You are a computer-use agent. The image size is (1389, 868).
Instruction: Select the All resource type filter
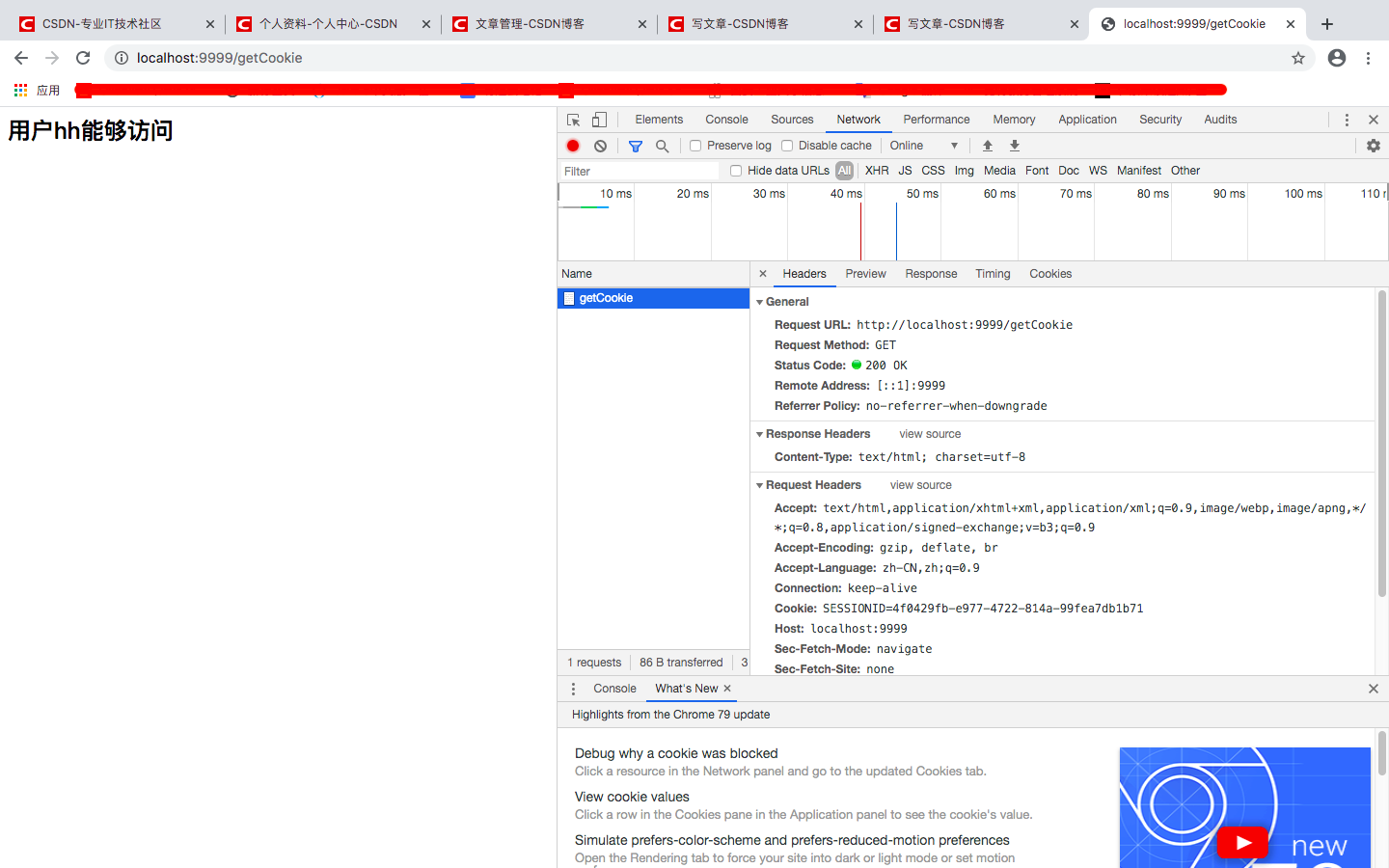(x=845, y=171)
